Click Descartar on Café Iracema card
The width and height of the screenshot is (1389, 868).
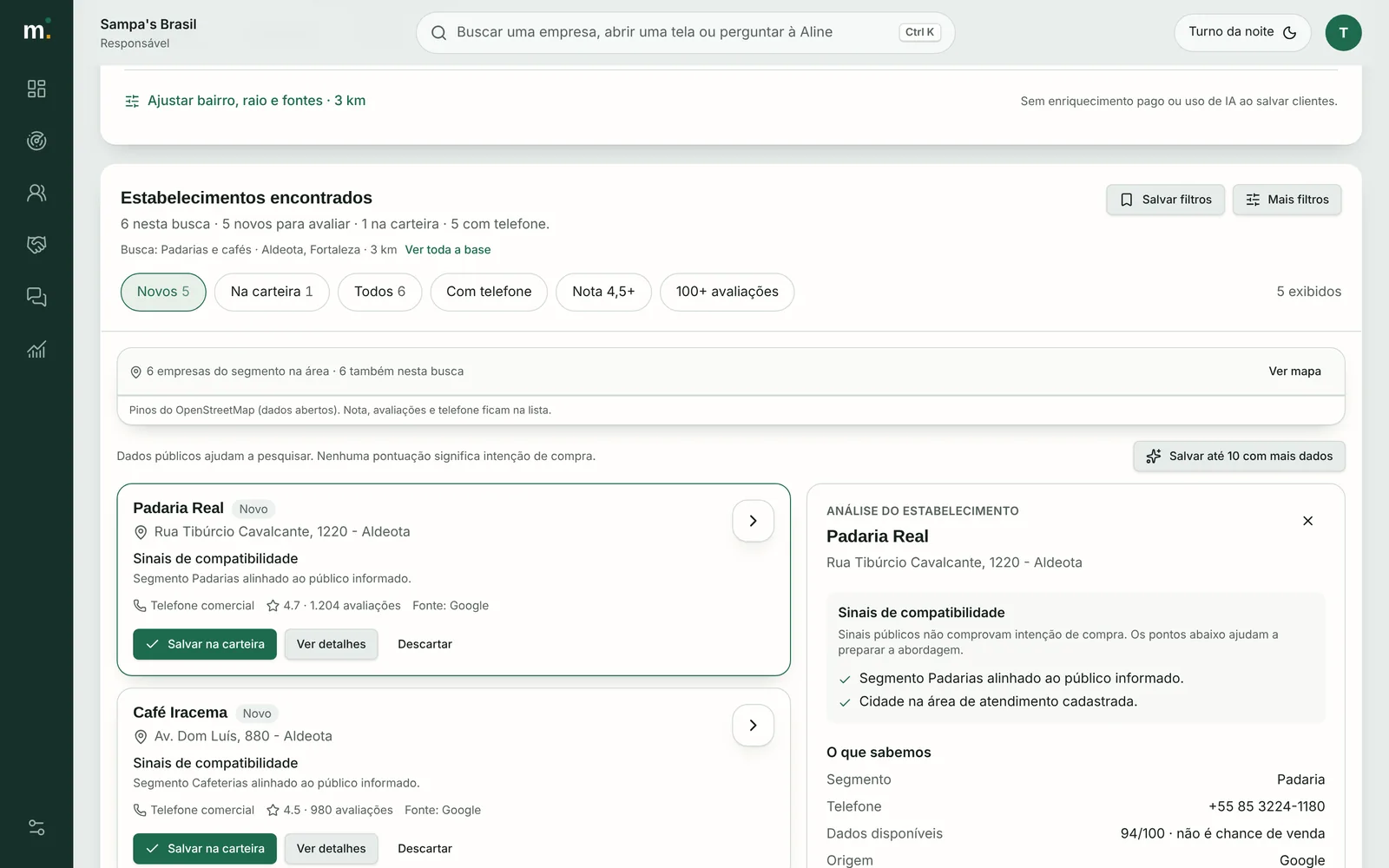point(425,849)
